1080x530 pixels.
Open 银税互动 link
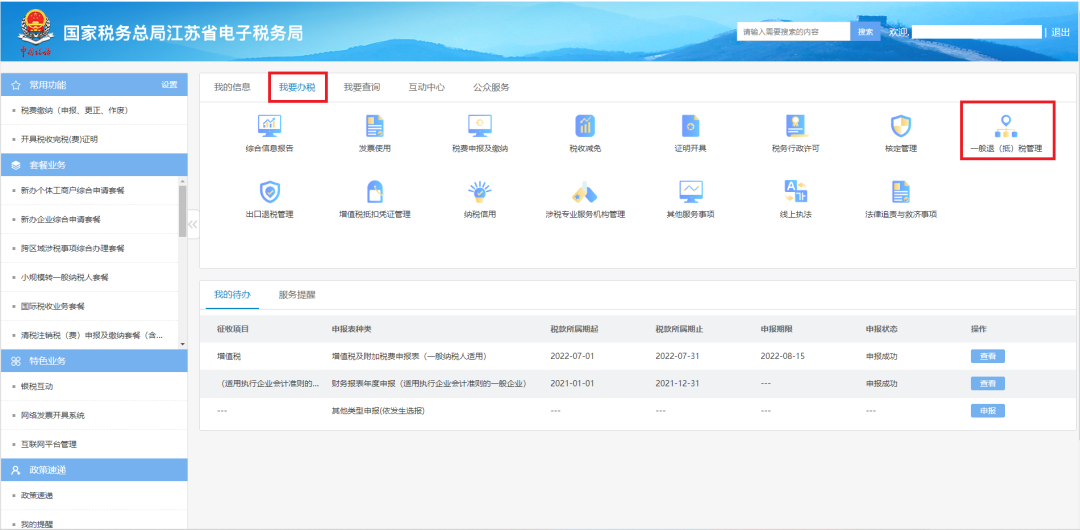coord(37,387)
